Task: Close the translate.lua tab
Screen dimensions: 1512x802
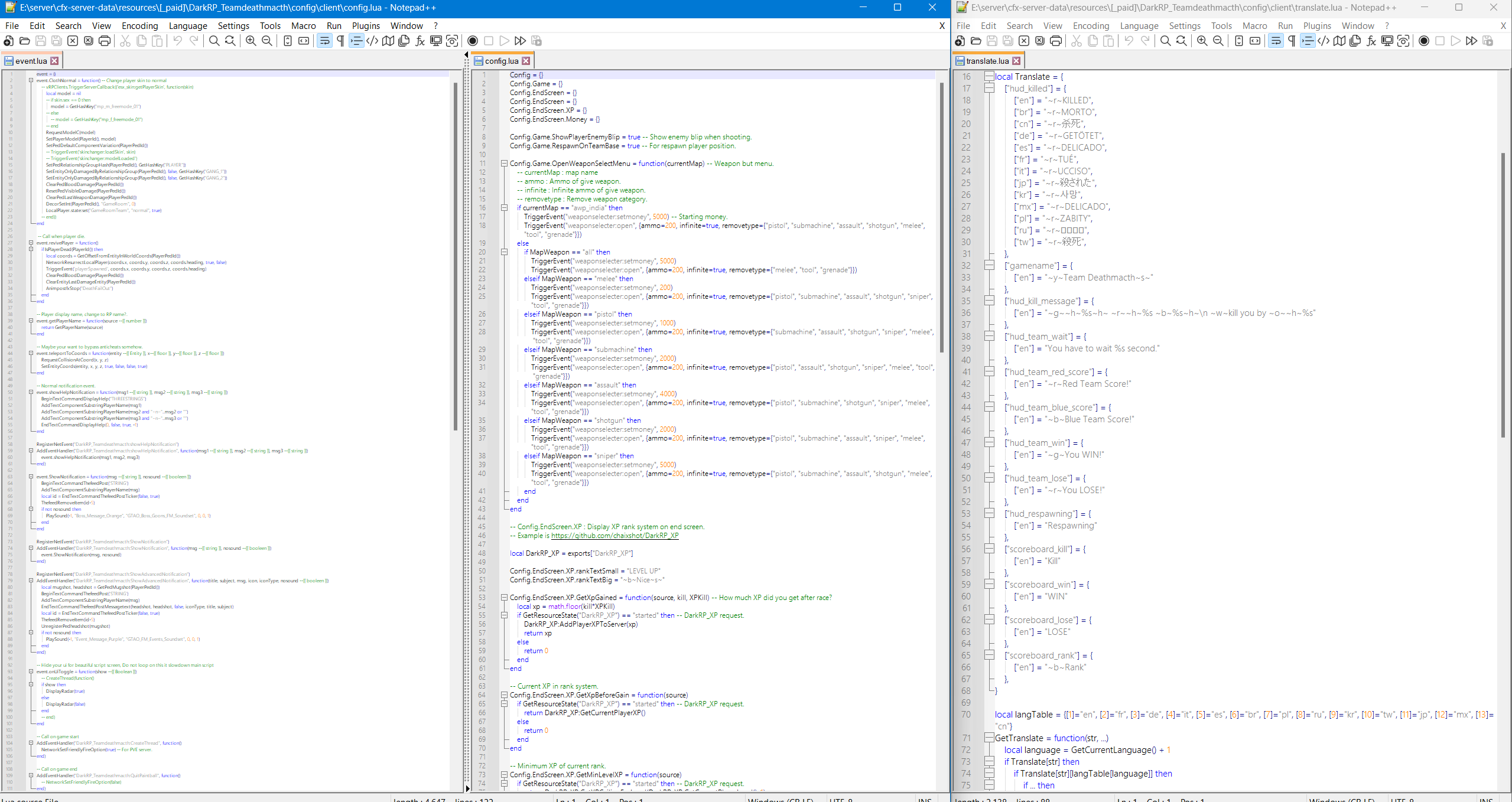Action: (x=1016, y=60)
